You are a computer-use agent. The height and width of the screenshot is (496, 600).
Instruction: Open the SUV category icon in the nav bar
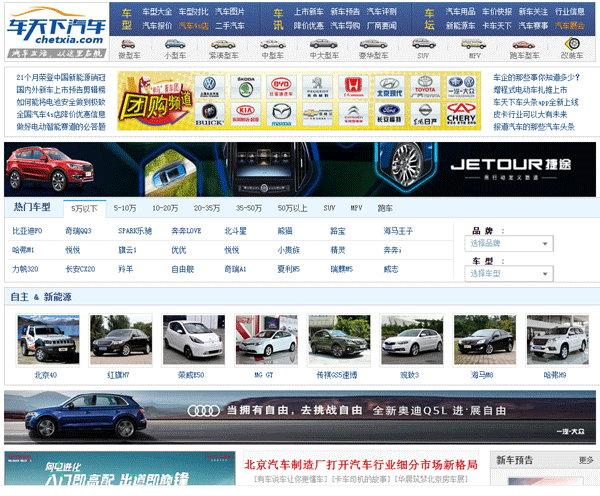coord(423,44)
